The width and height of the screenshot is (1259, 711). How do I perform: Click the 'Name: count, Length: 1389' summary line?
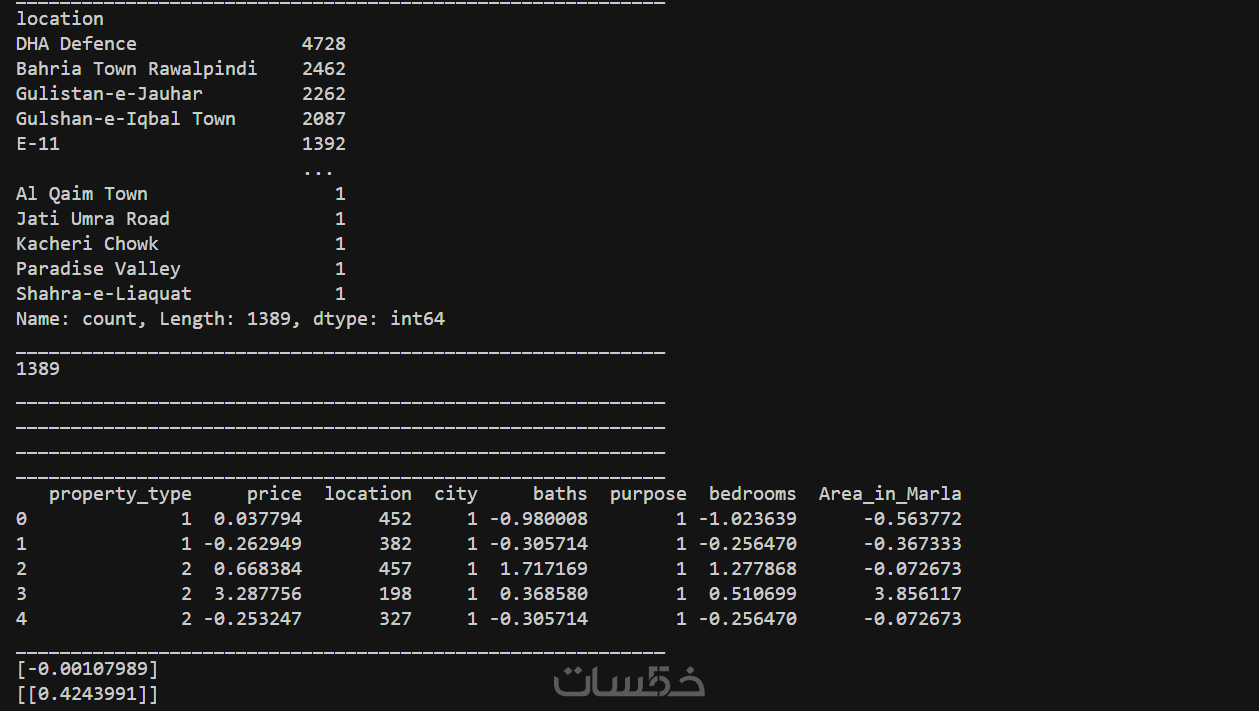pos(230,319)
